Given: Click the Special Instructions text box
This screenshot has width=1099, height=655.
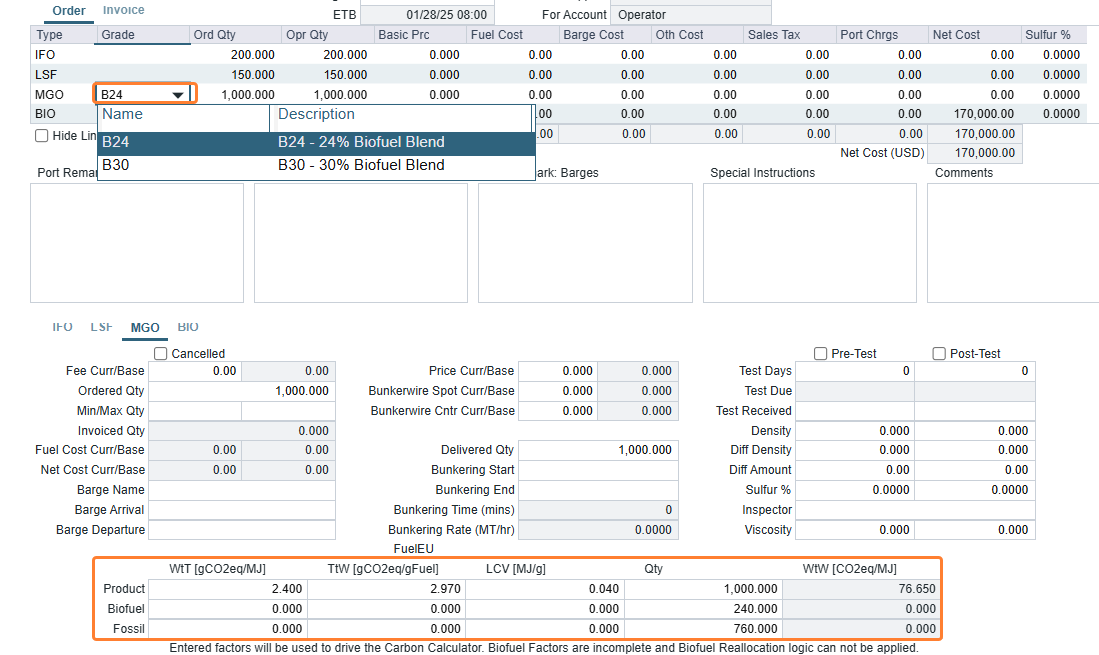Looking at the screenshot, I should (809, 242).
